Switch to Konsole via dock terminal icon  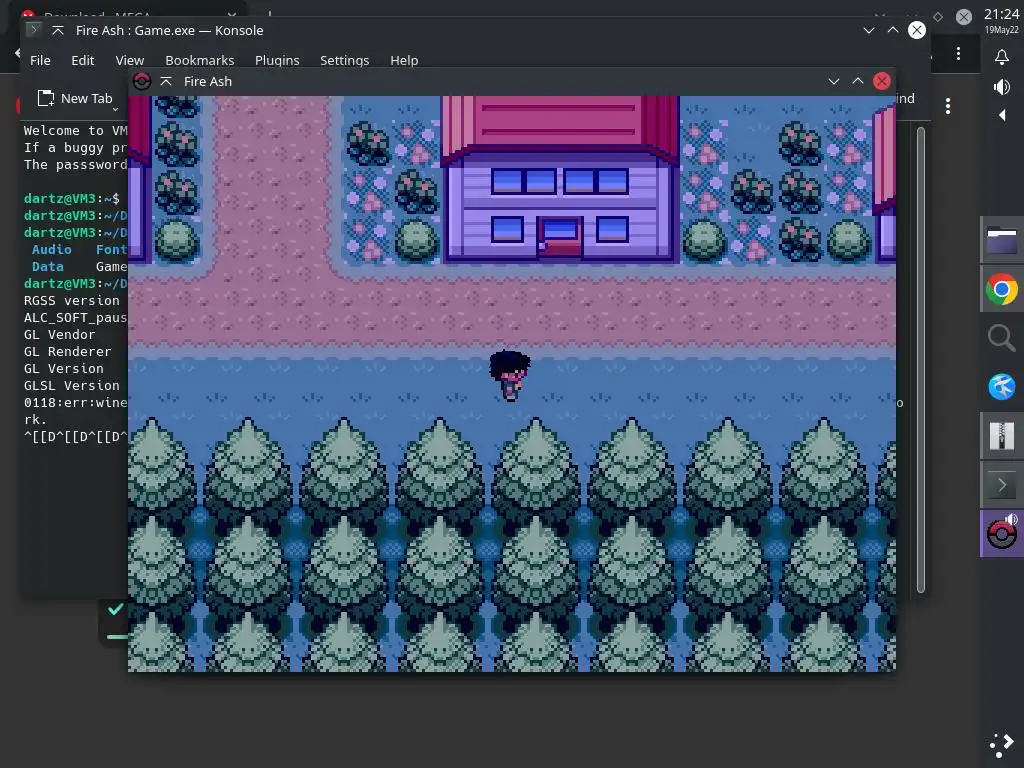pos(1001,485)
